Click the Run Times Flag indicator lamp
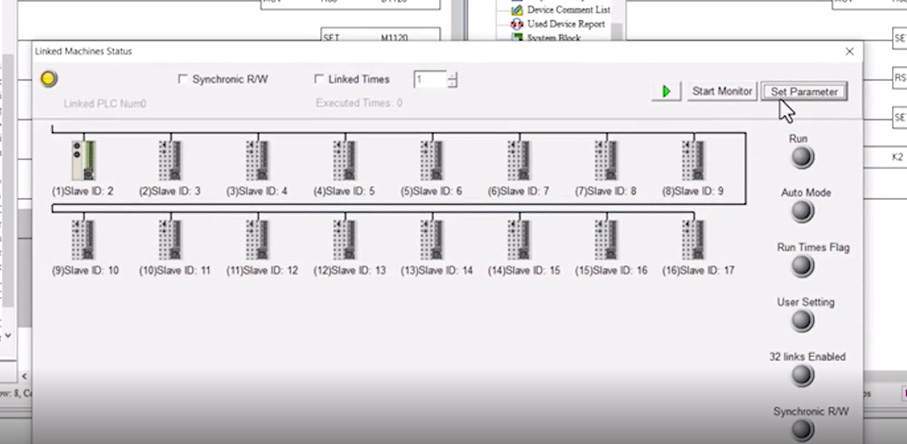 click(802, 266)
